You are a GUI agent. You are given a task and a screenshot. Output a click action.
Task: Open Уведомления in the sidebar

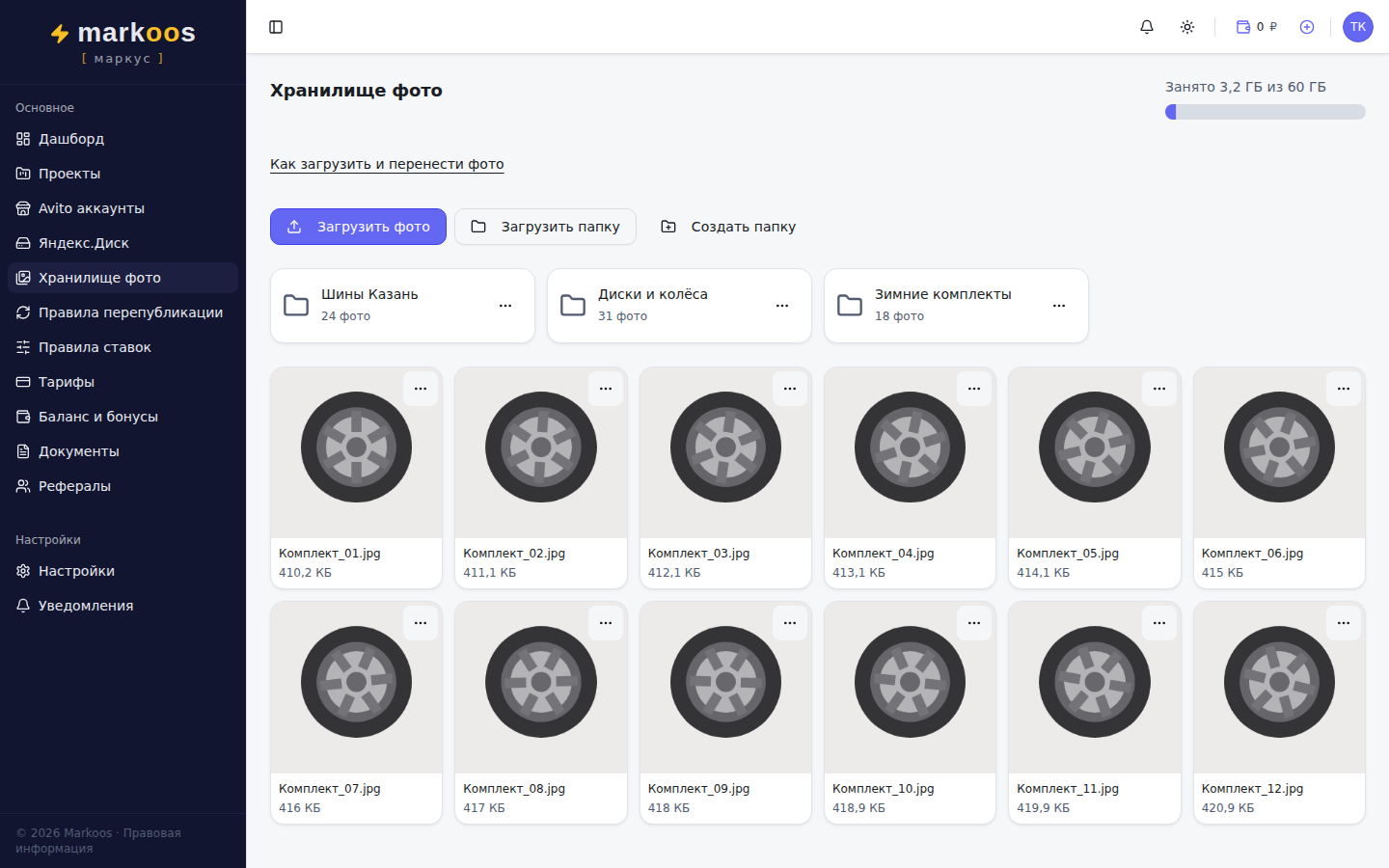[x=123, y=606]
